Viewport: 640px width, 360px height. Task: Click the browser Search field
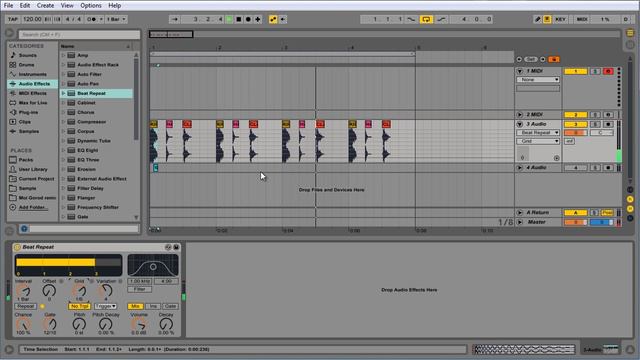79,35
